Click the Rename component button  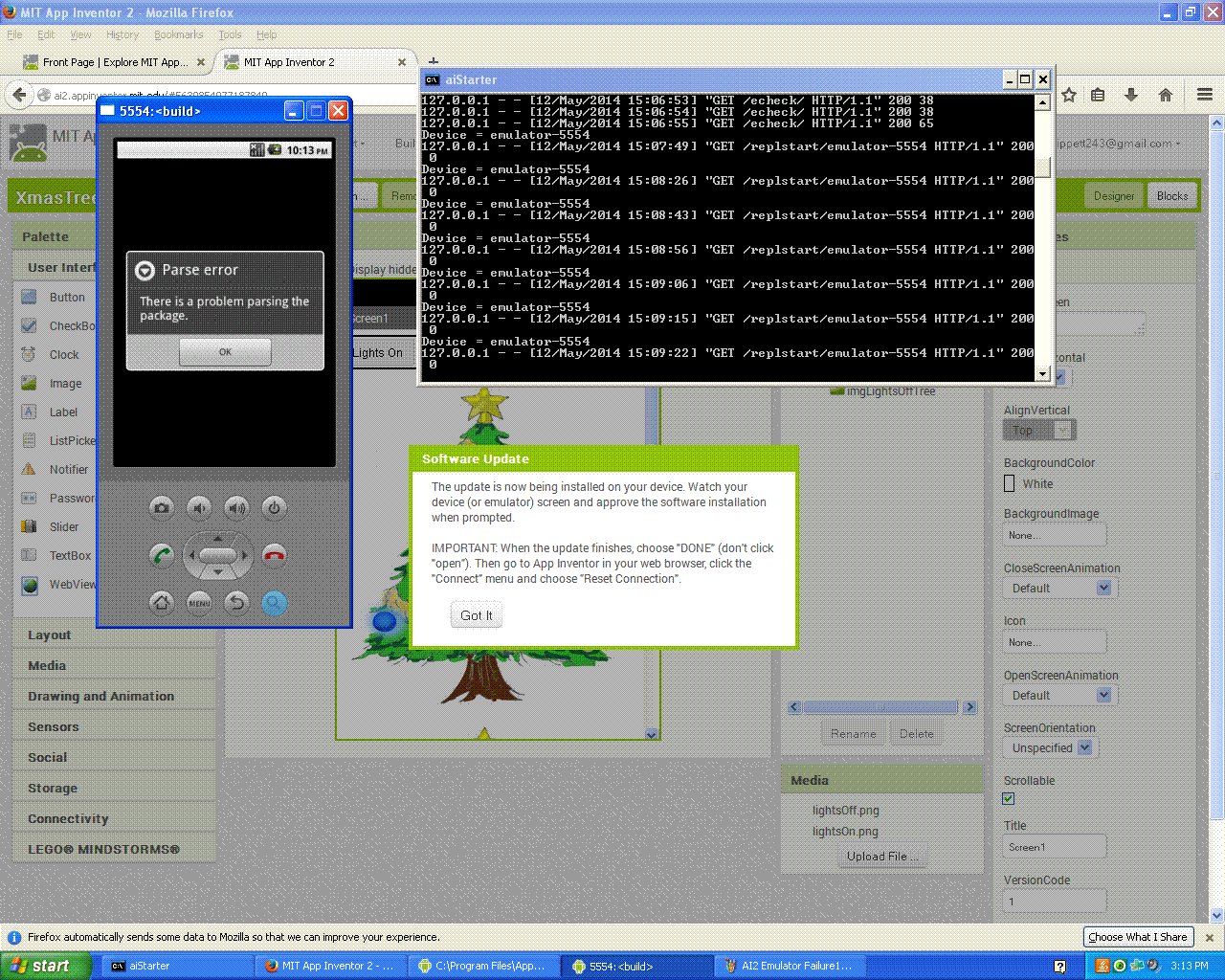(854, 734)
